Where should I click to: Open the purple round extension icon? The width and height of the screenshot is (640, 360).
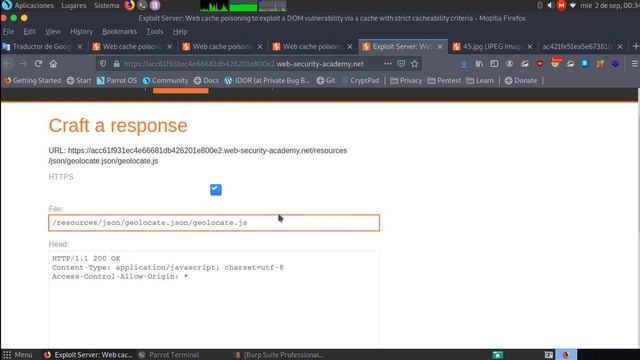coord(616,64)
